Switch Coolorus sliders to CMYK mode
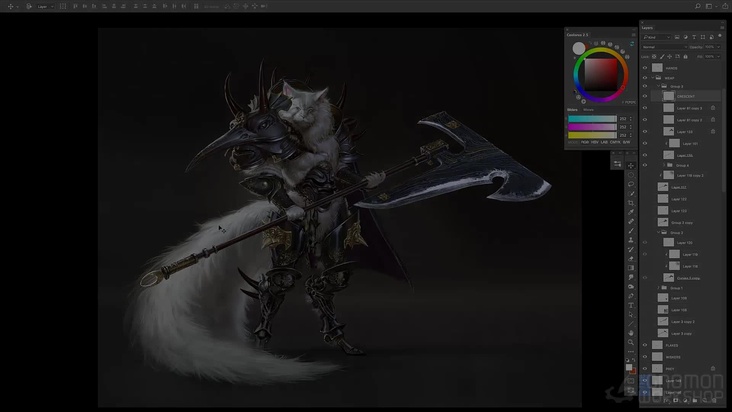 pos(615,142)
